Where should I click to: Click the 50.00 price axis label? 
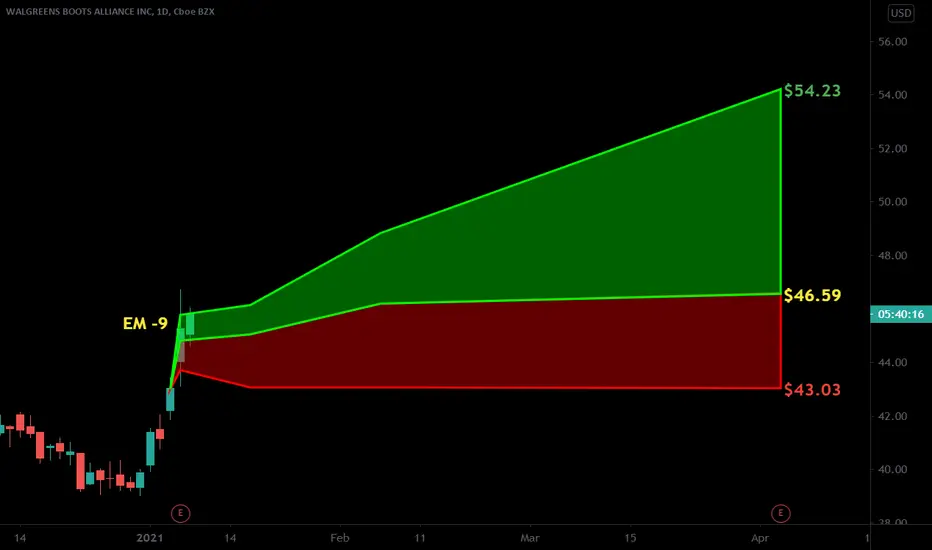coord(893,202)
